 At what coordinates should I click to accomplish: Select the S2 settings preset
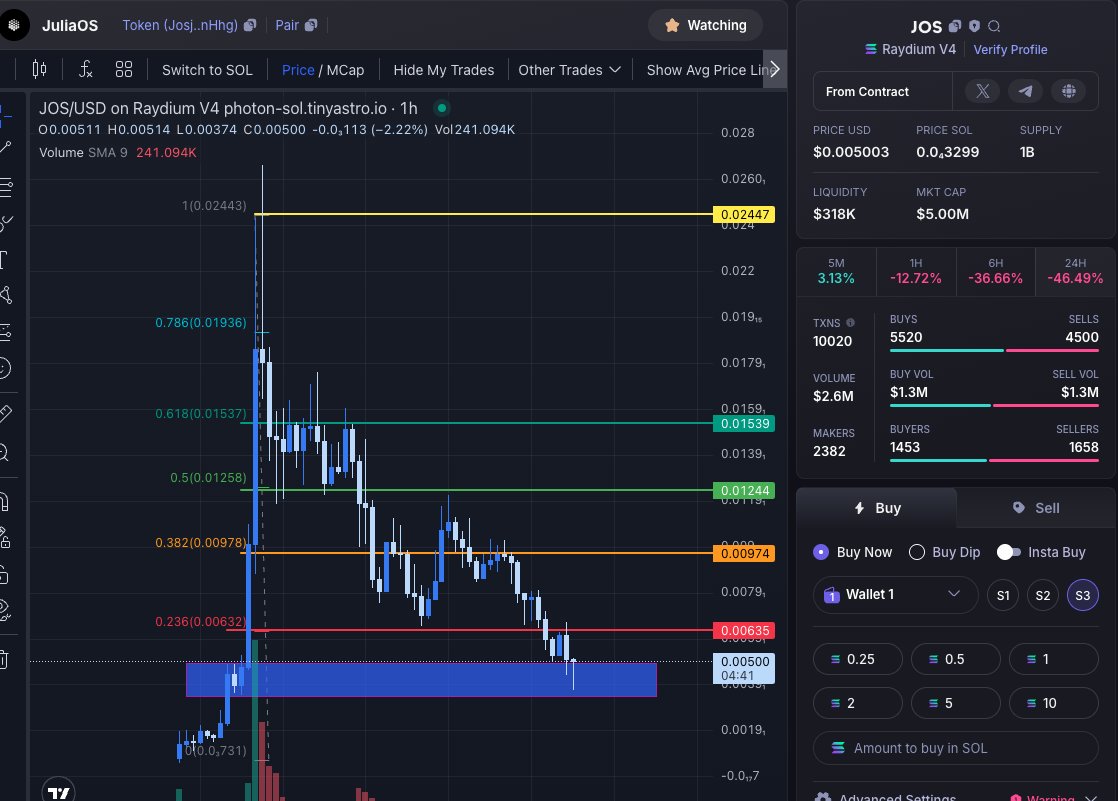[1042, 595]
